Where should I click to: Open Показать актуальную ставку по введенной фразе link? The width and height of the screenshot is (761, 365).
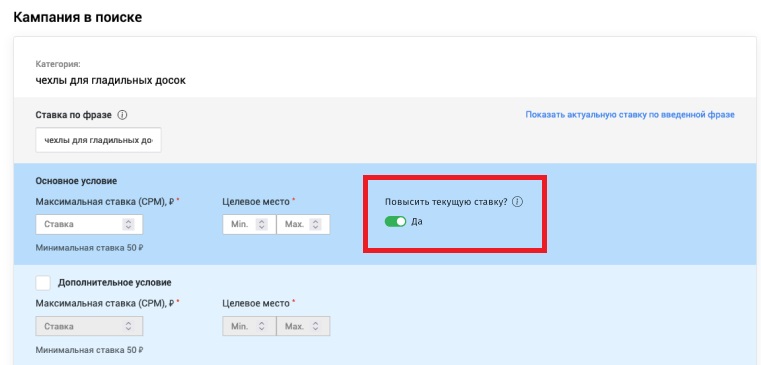pos(630,115)
